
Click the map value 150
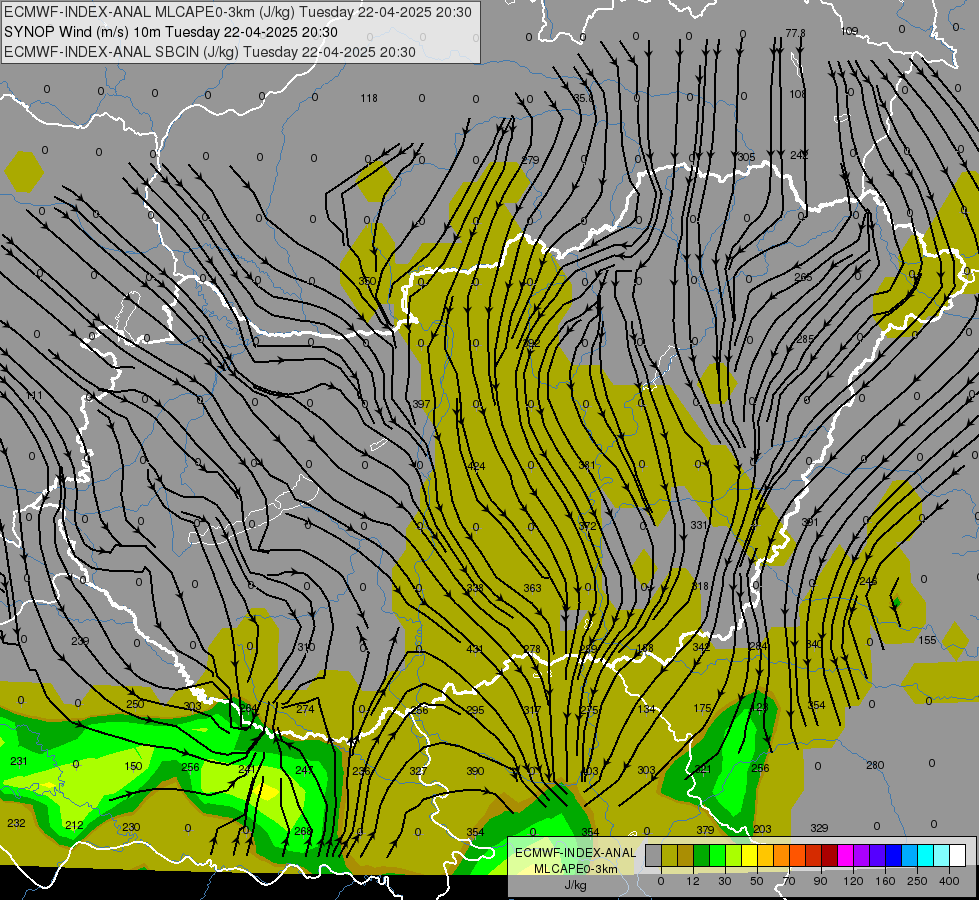click(133, 766)
